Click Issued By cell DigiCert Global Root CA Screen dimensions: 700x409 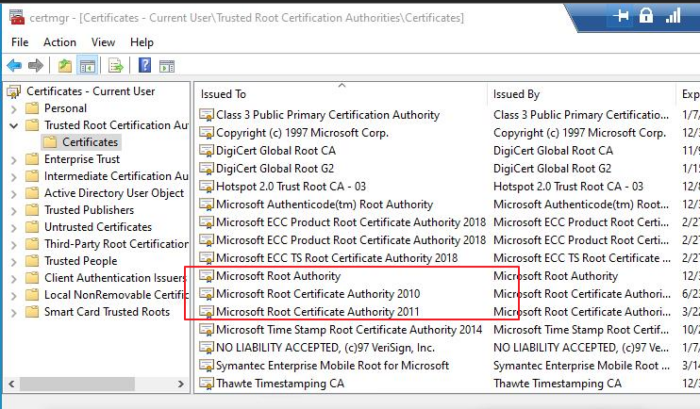pos(553,150)
